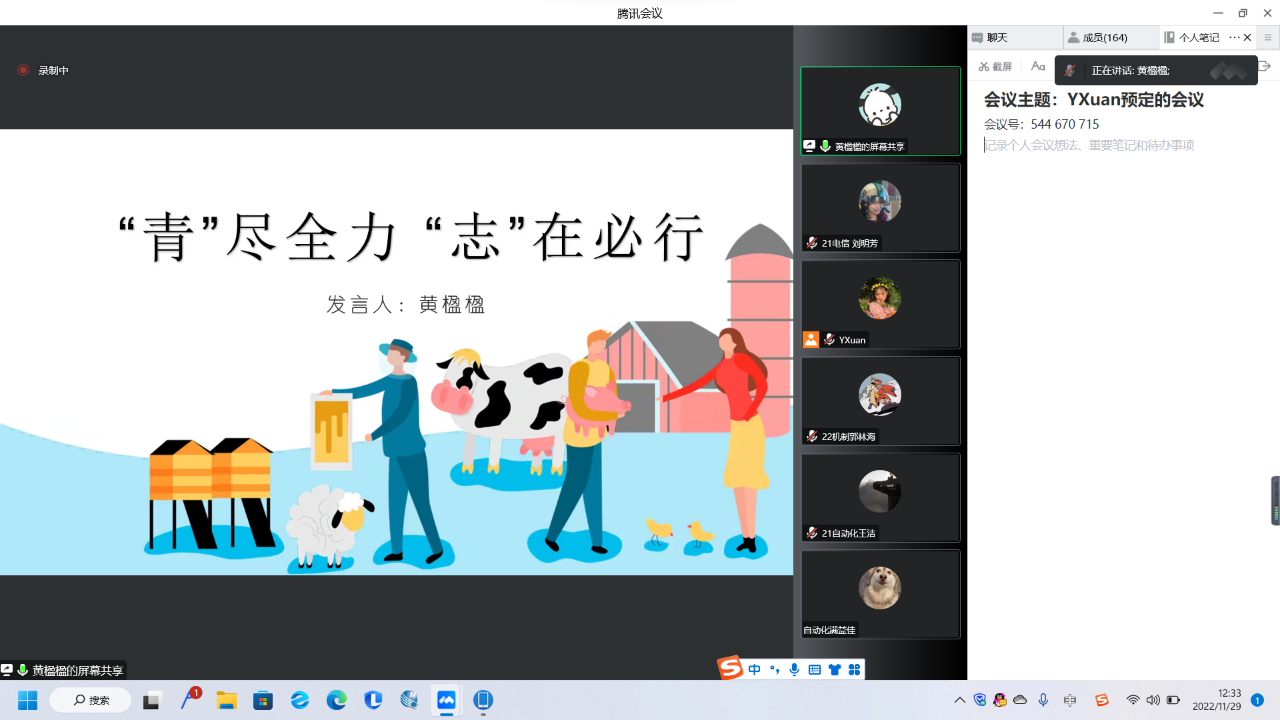Click the export notes icon

(x=1264, y=67)
